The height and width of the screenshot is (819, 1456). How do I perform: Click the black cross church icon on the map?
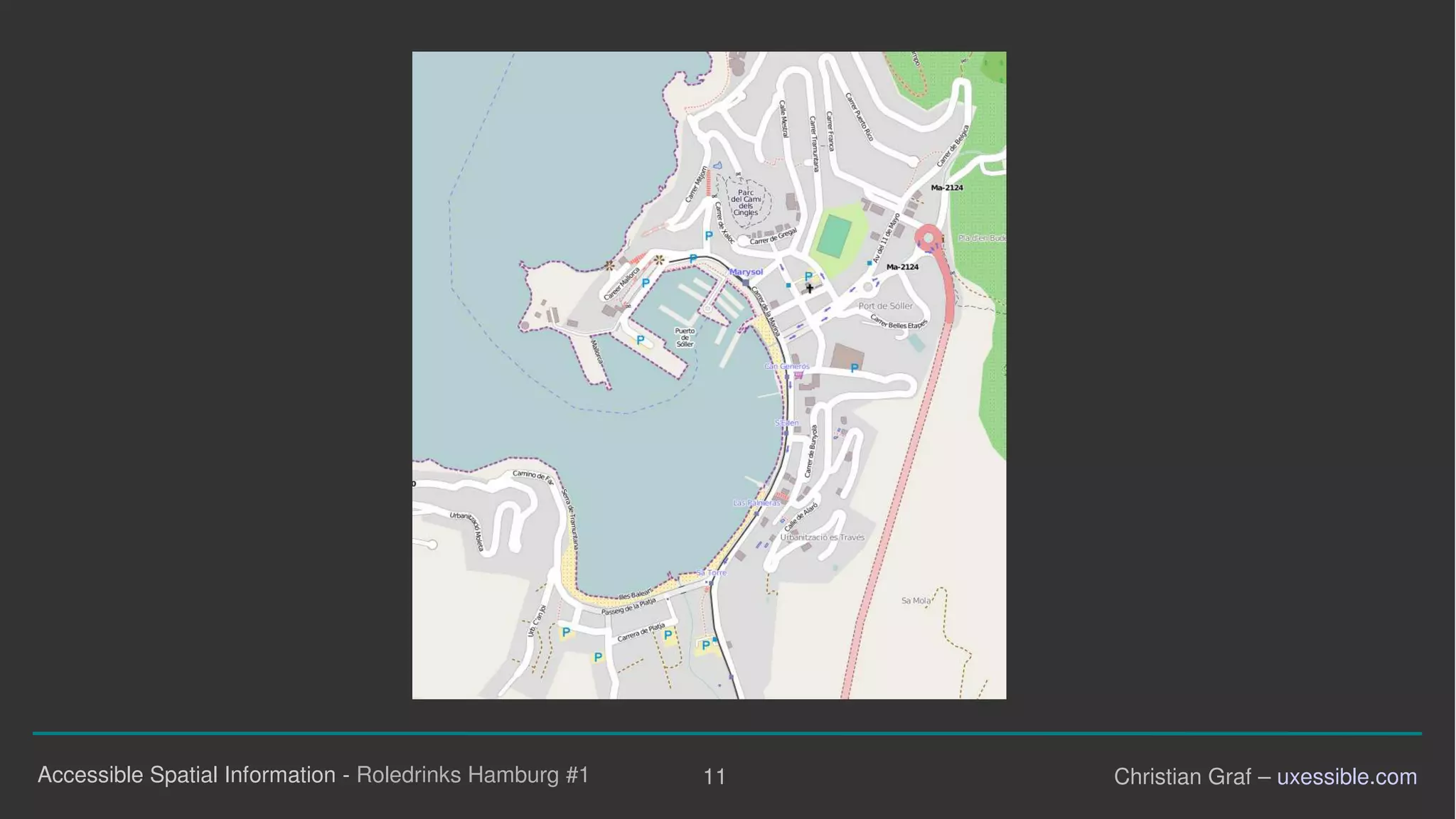809,289
